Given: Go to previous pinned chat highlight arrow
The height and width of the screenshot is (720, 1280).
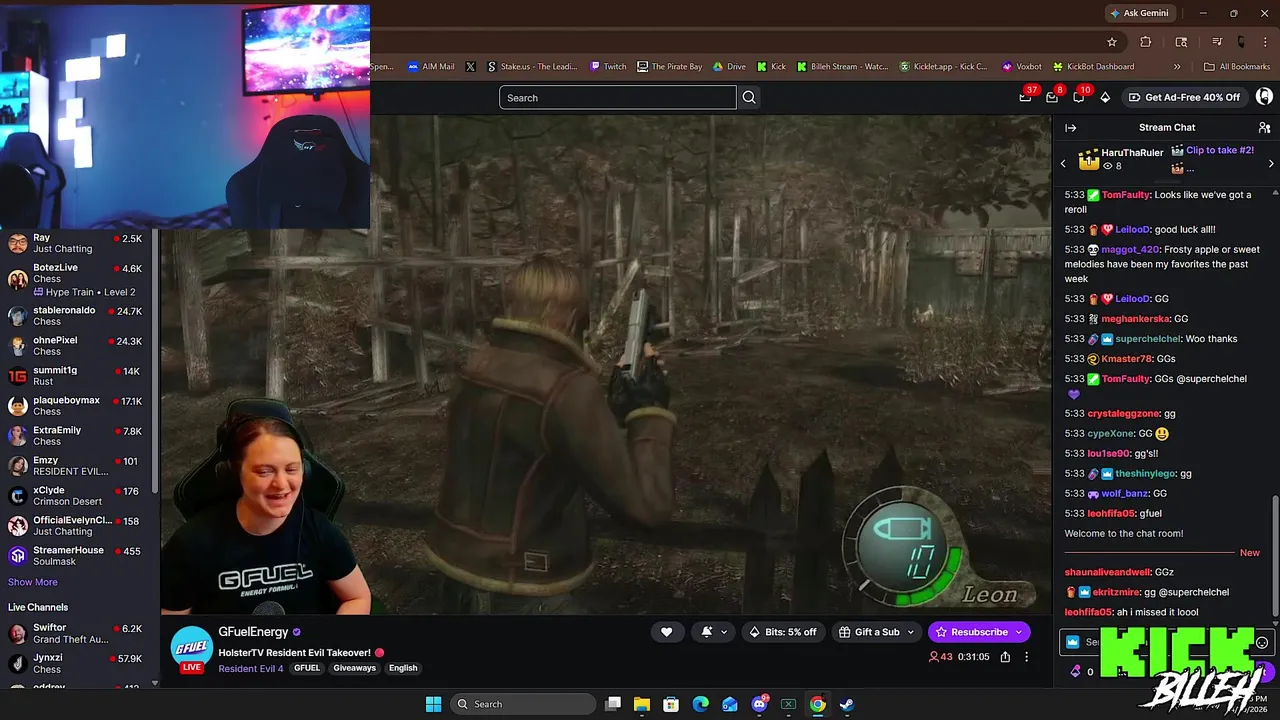Looking at the screenshot, I should pyautogui.click(x=1063, y=163).
